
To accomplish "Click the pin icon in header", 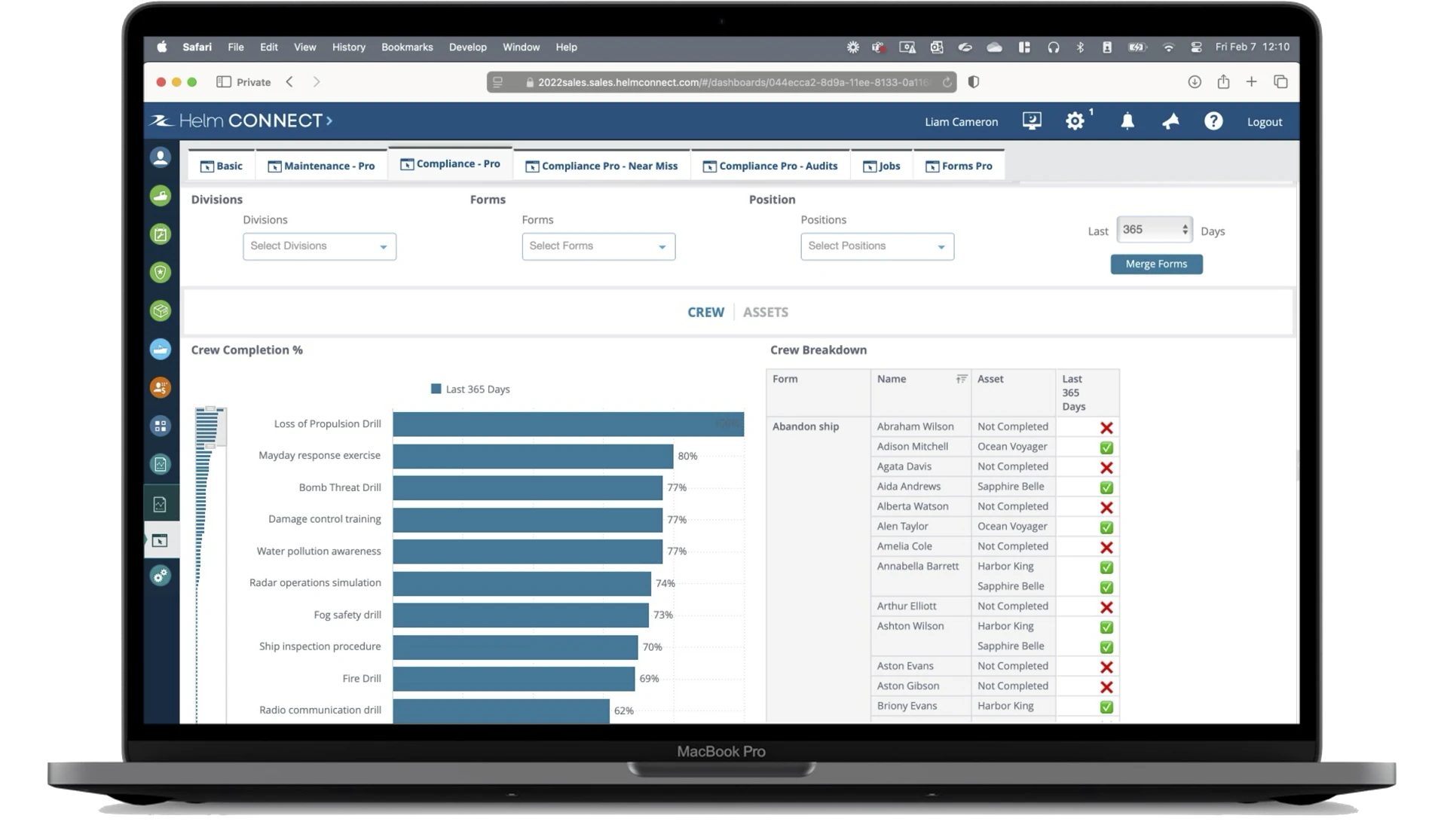I will [1170, 121].
